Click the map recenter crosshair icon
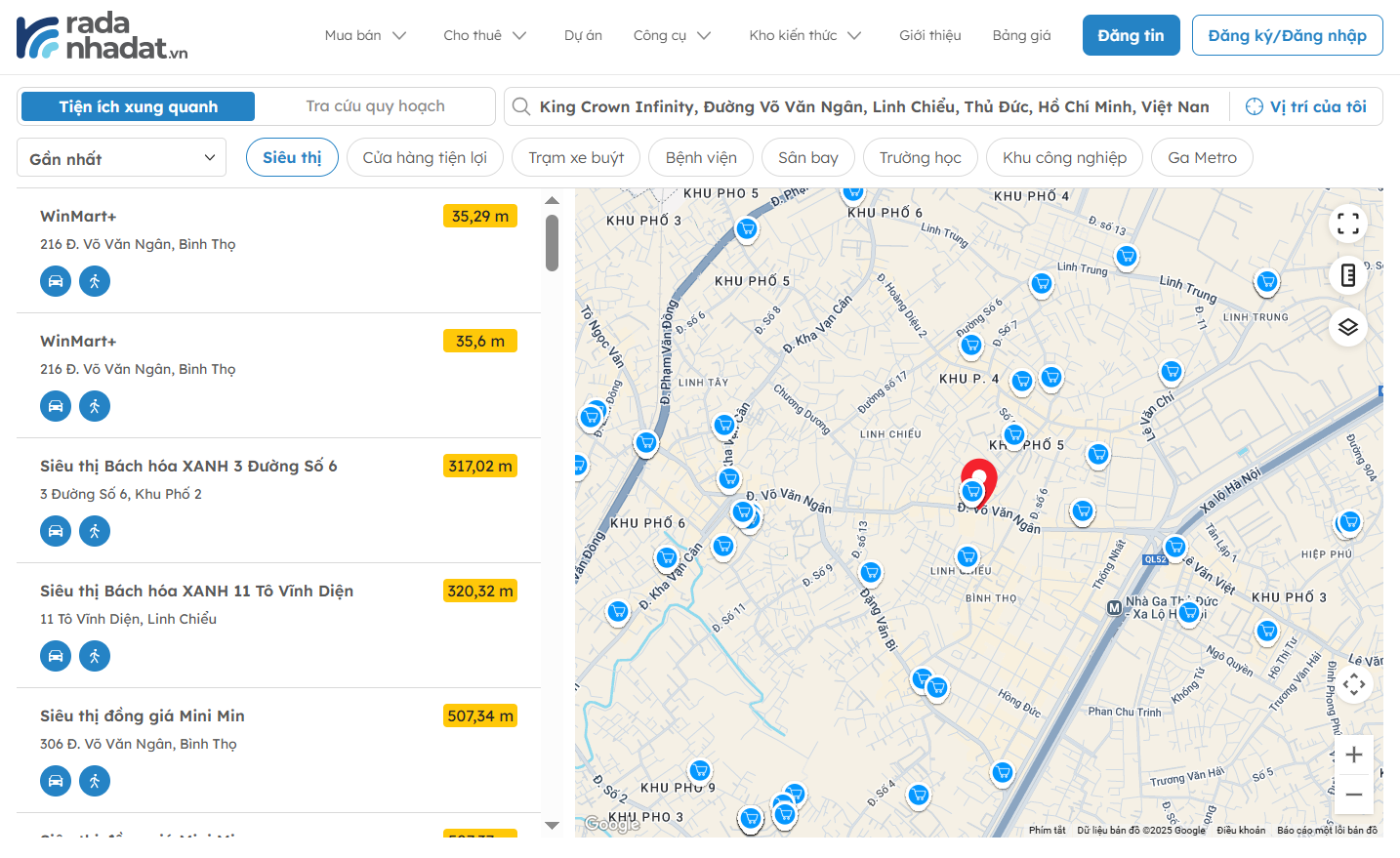The width and height of the screenshot is (1400, 858). 1354,684
